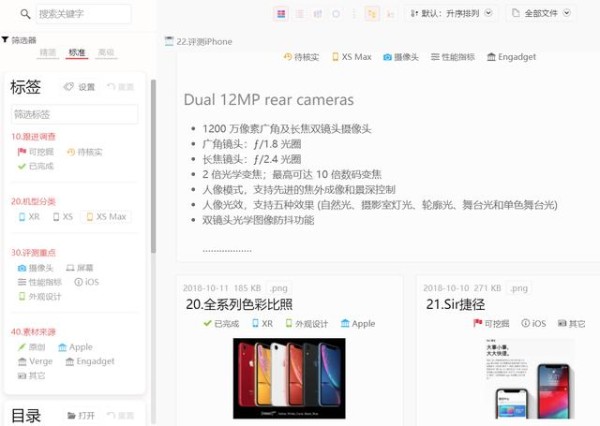Toggle the highlighted folder tree icon

click(x=372, y=14)
